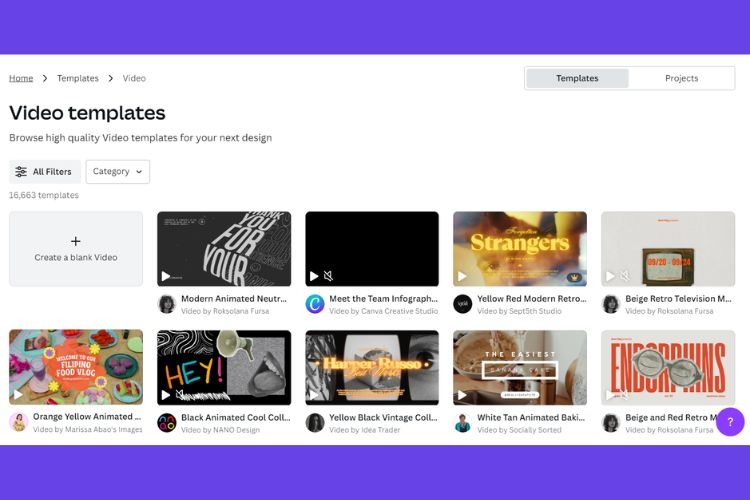Open the Thank You For Your thumbnail
Image resolution: width=750 pixels, height=500 pixels.
(x=224, y=249)
